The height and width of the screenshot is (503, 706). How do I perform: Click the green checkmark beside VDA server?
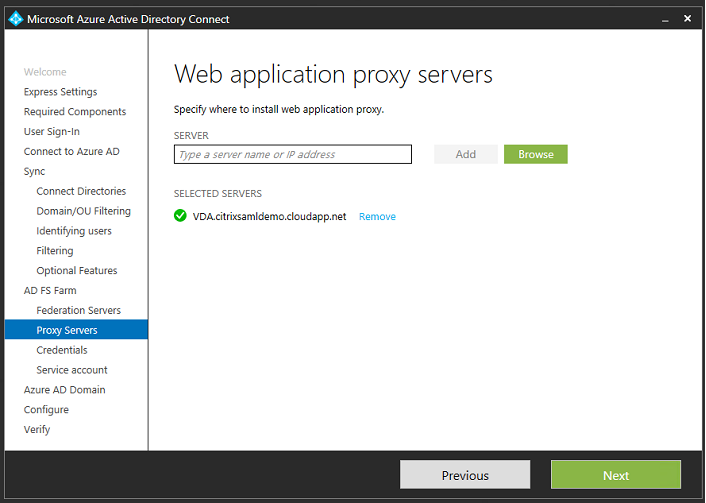180,216
